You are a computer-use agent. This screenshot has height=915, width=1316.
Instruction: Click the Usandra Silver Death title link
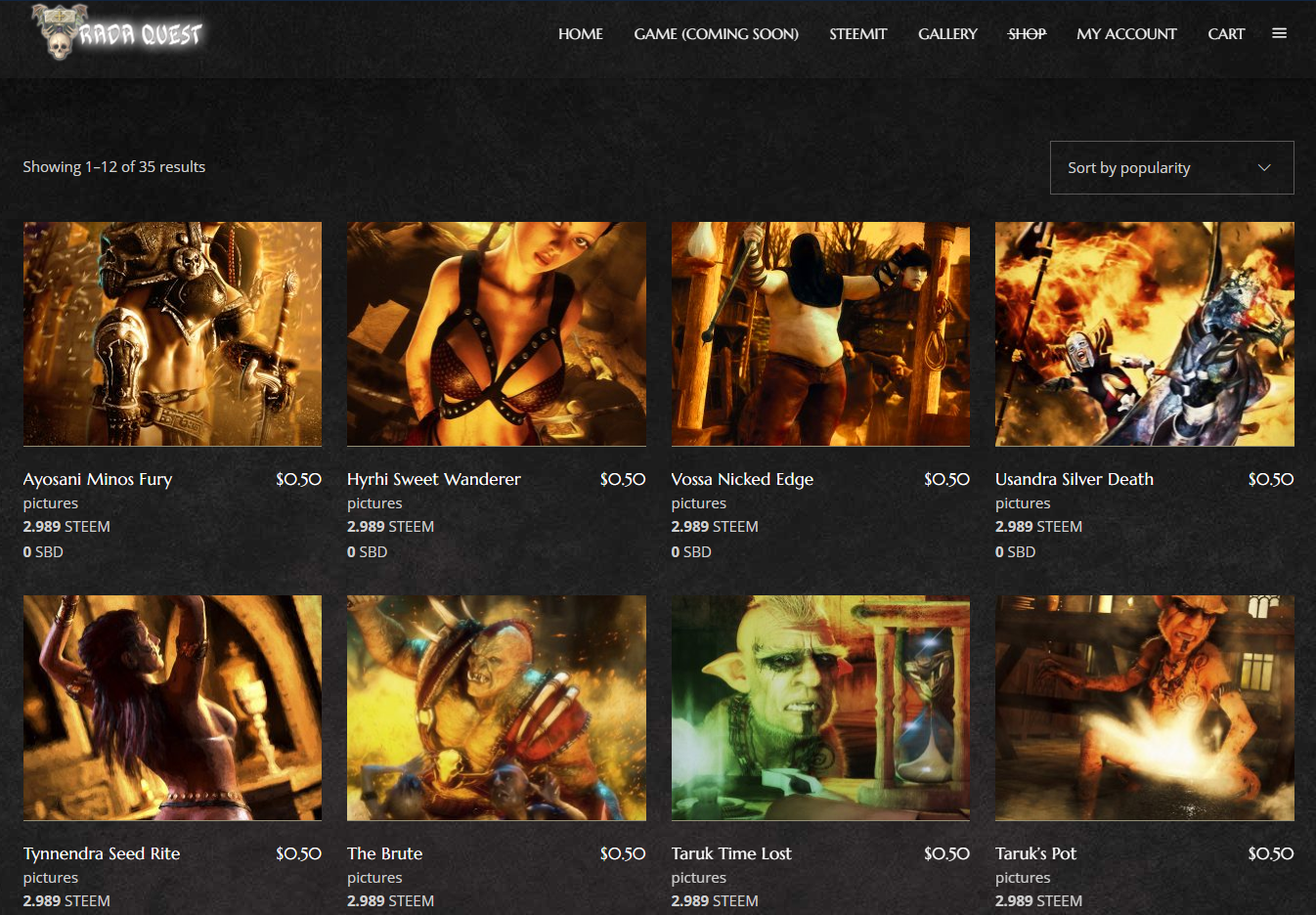tap(1075, 479)
